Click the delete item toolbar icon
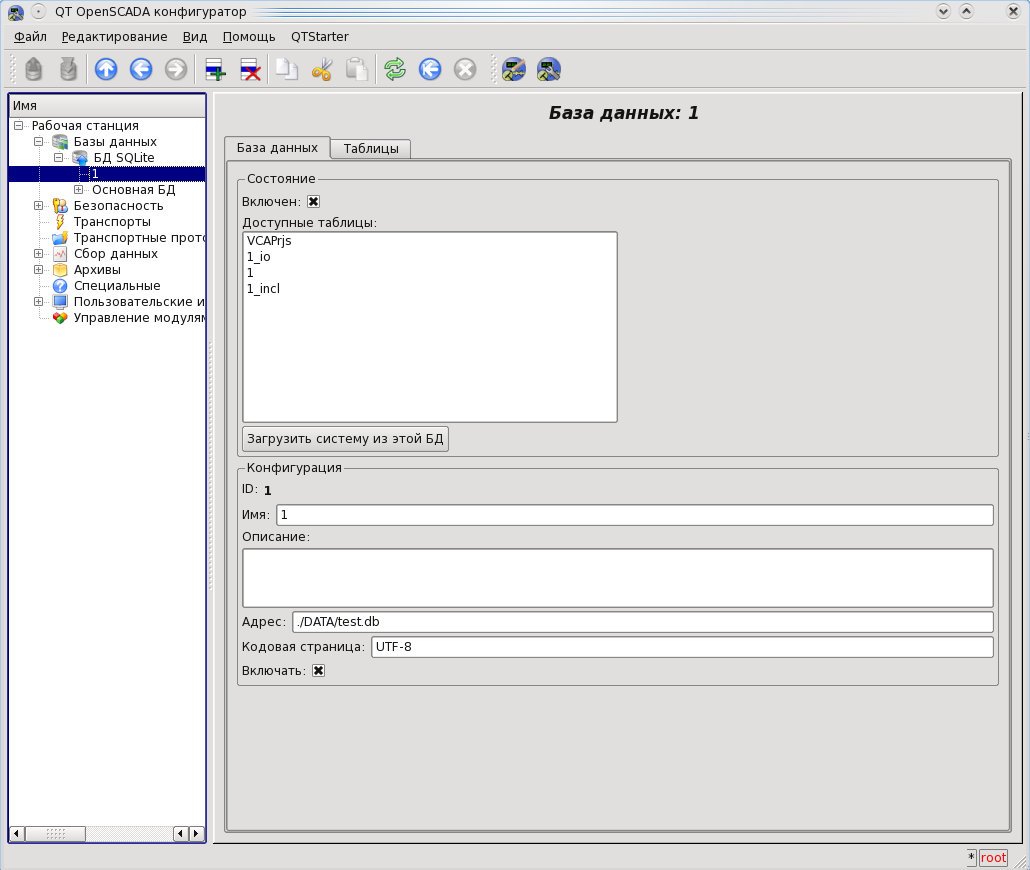This screenshot has width=1030, height=870. [x=251, y=69]
